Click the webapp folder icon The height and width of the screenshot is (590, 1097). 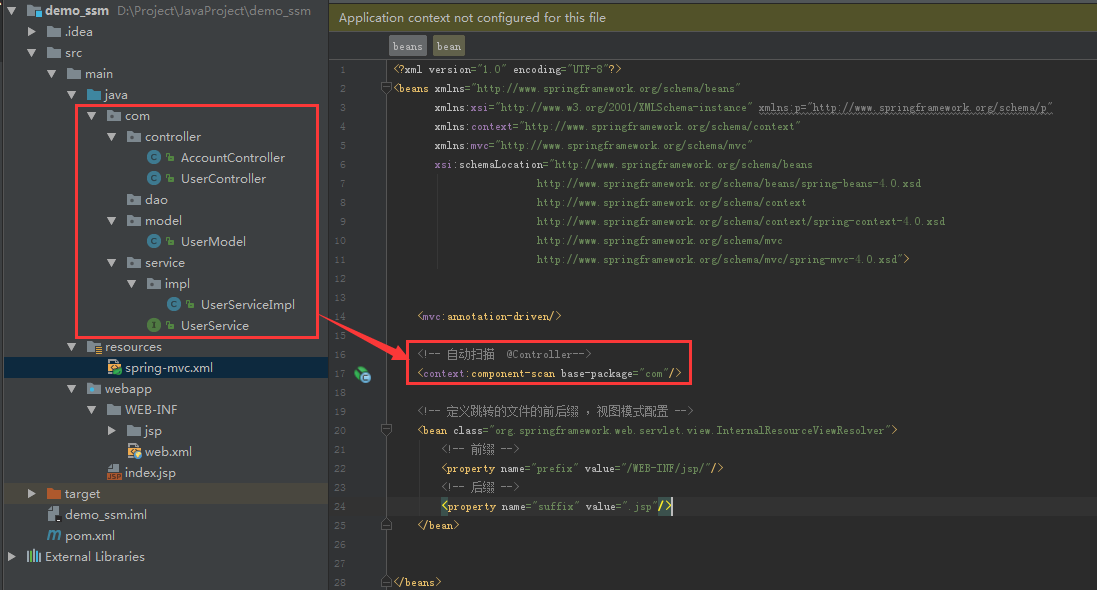pyautogui.click(x=94, y=388)
